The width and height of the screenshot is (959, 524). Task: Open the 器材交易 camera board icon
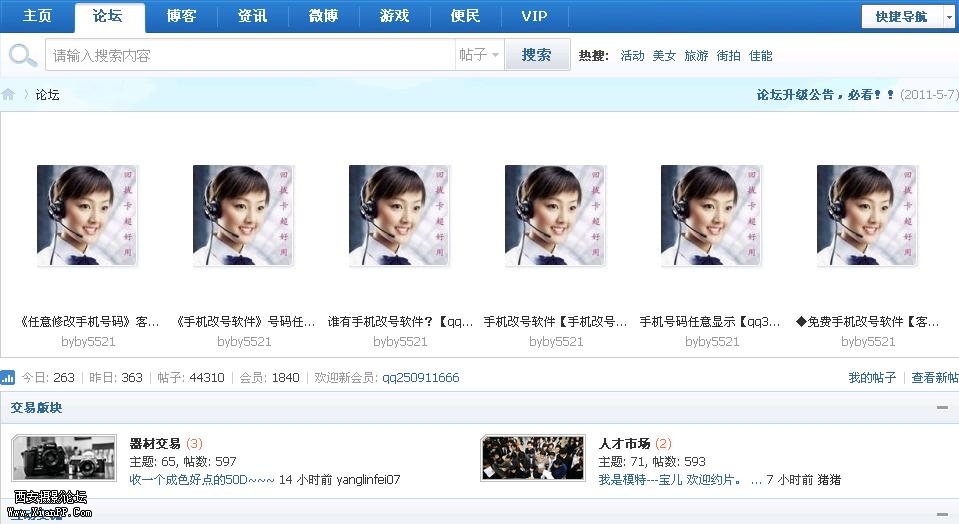64,457
